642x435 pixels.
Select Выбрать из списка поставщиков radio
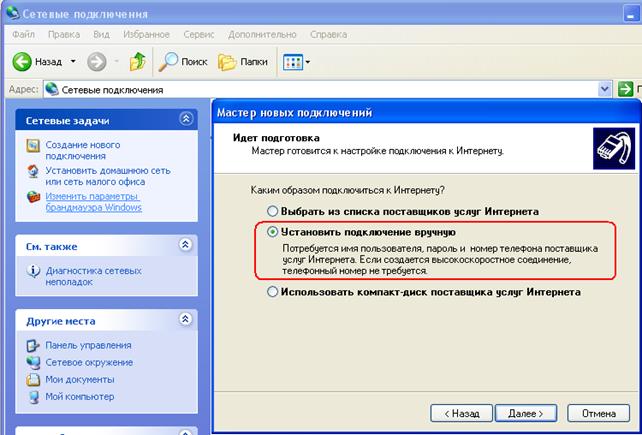(x=272, y=212)
